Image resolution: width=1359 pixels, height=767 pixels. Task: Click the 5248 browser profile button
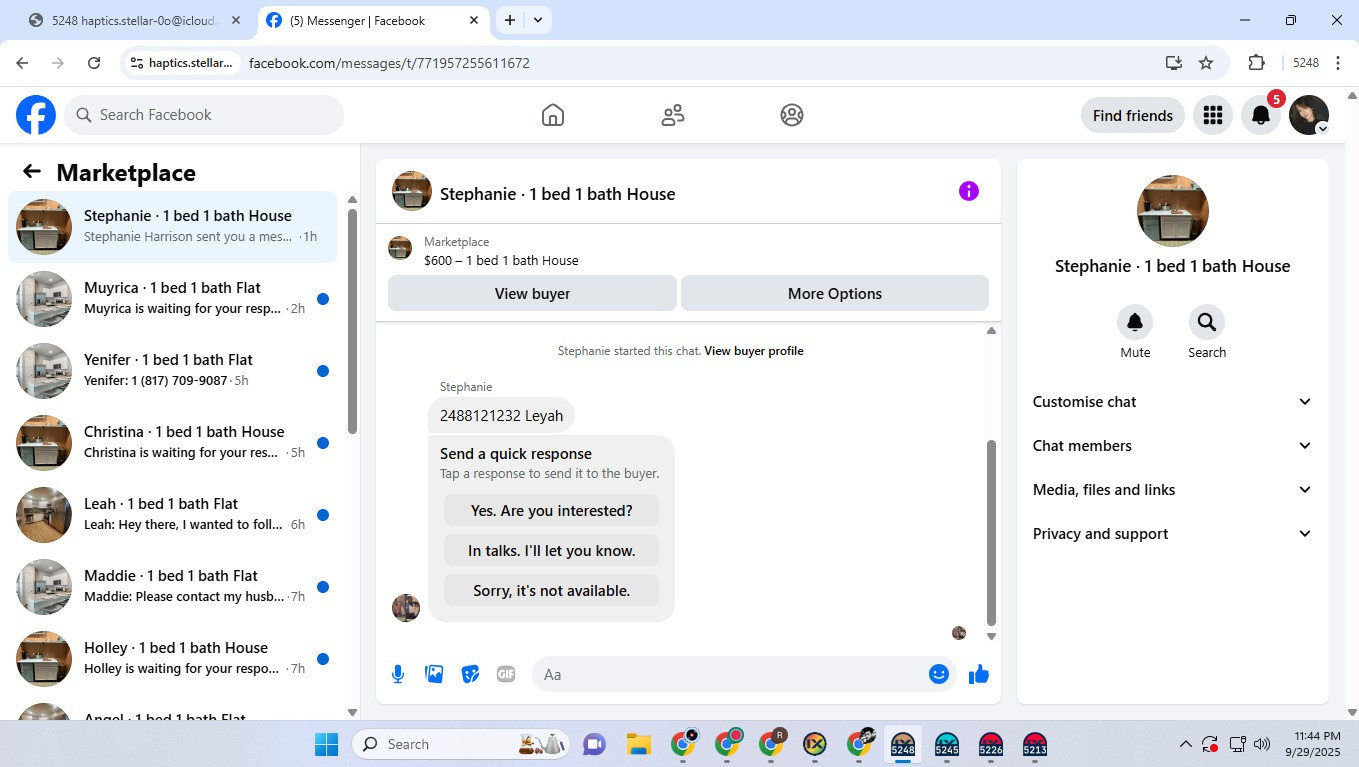1306,63
